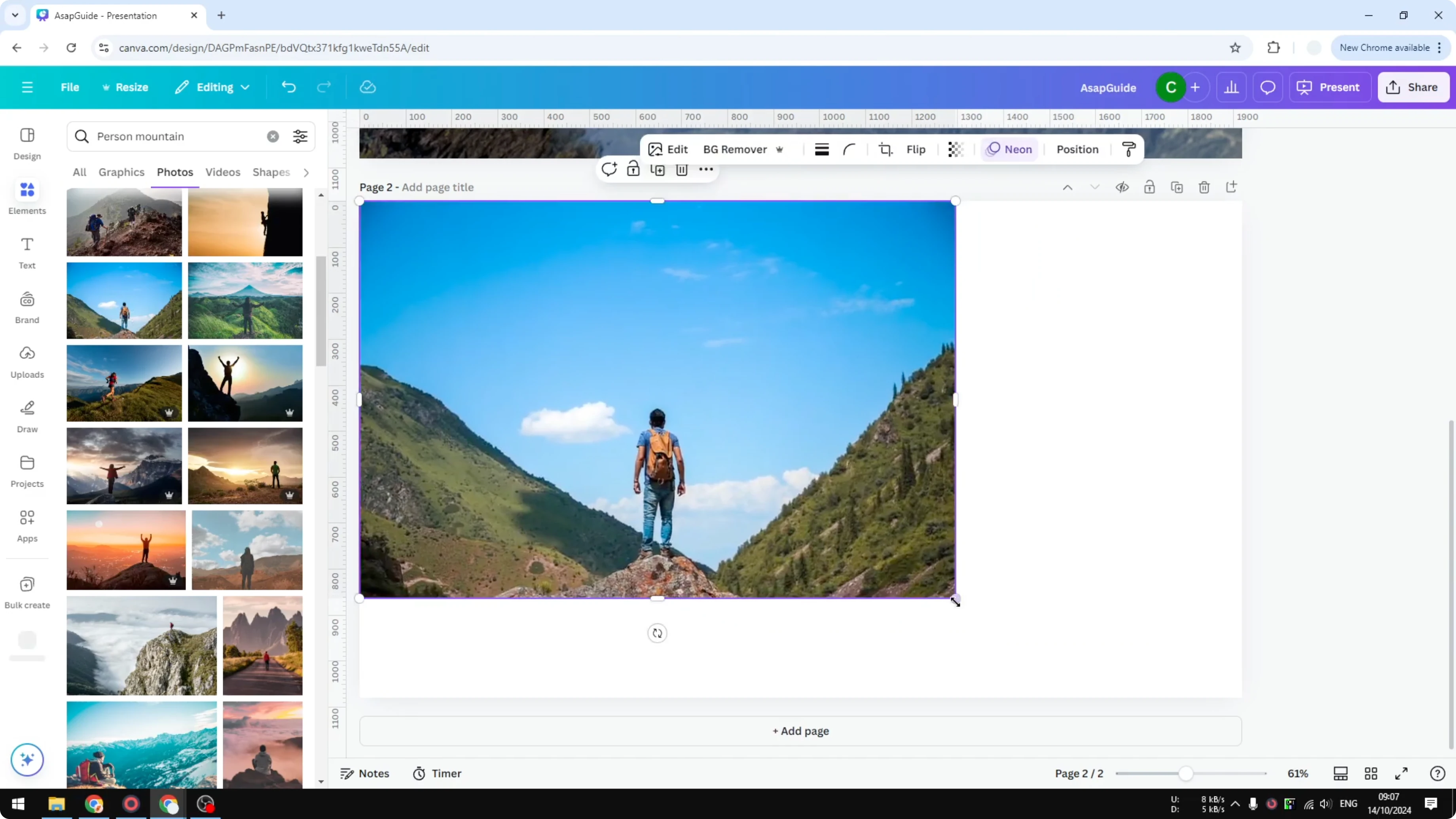
Task: Select the Text tool in the sidebar
Action: pyautogui.click(x=27, y=252)
